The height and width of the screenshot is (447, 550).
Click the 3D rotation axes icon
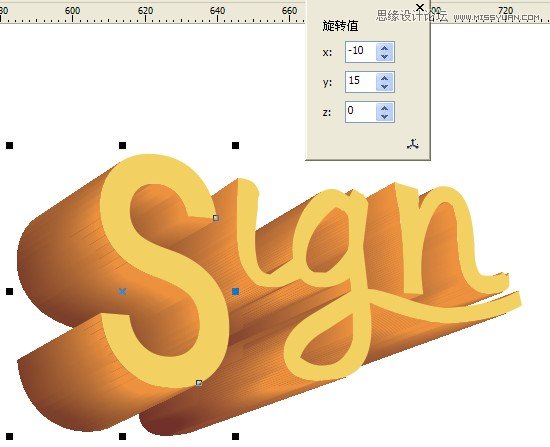click(x=413, y=144)
